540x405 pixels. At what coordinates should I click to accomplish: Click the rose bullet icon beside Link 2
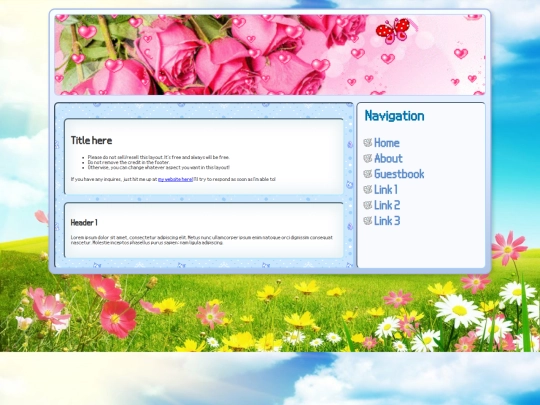point(368,205)
